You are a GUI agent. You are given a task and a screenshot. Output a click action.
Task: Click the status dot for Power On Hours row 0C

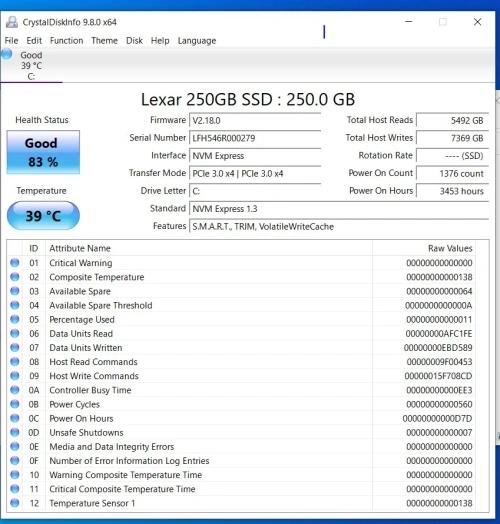pyautogui.click(x=15, y=418)
